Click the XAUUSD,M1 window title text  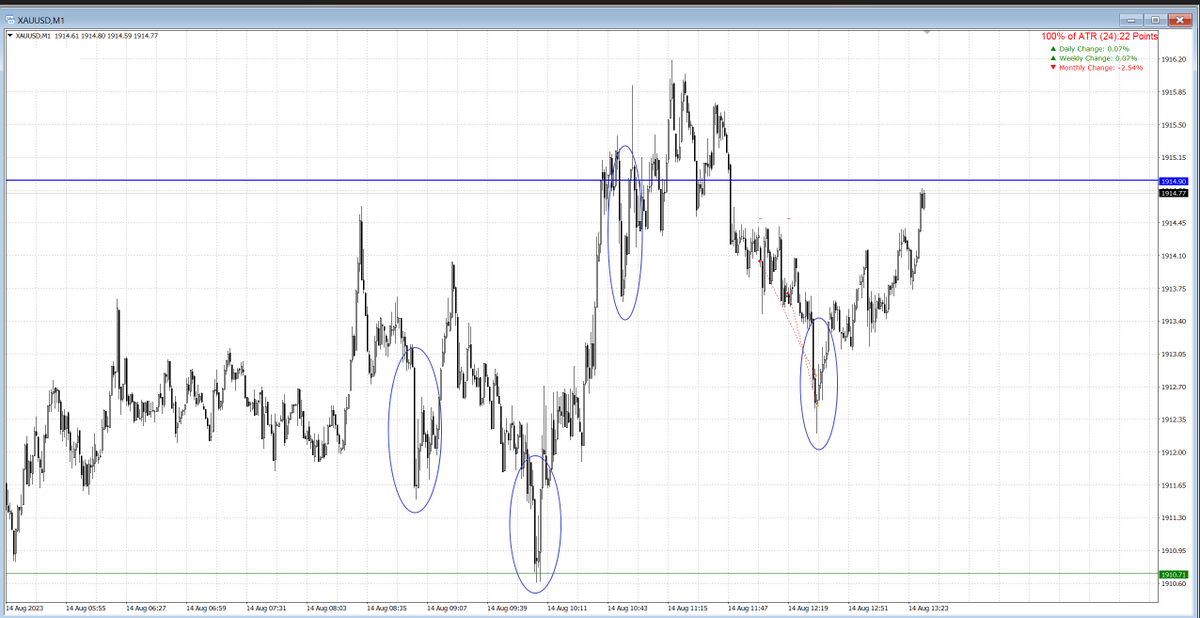[x=41, y=19]
